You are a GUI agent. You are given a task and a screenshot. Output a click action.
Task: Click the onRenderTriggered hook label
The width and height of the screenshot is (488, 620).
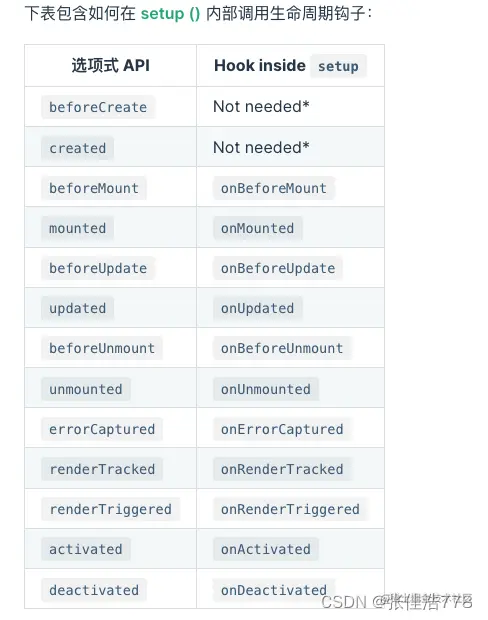290,509
